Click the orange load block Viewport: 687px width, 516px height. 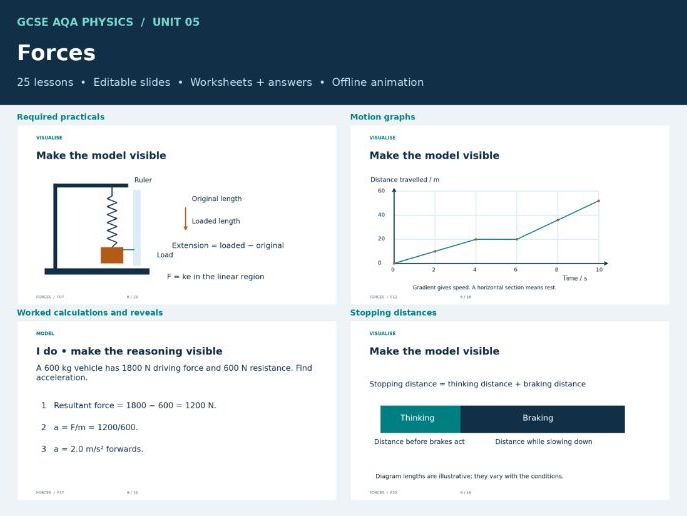[112, 255]
